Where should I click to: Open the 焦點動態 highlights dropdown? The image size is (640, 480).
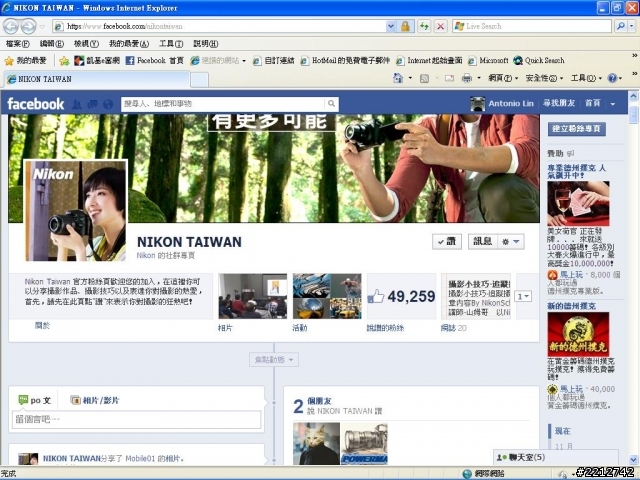coord(274,360)
